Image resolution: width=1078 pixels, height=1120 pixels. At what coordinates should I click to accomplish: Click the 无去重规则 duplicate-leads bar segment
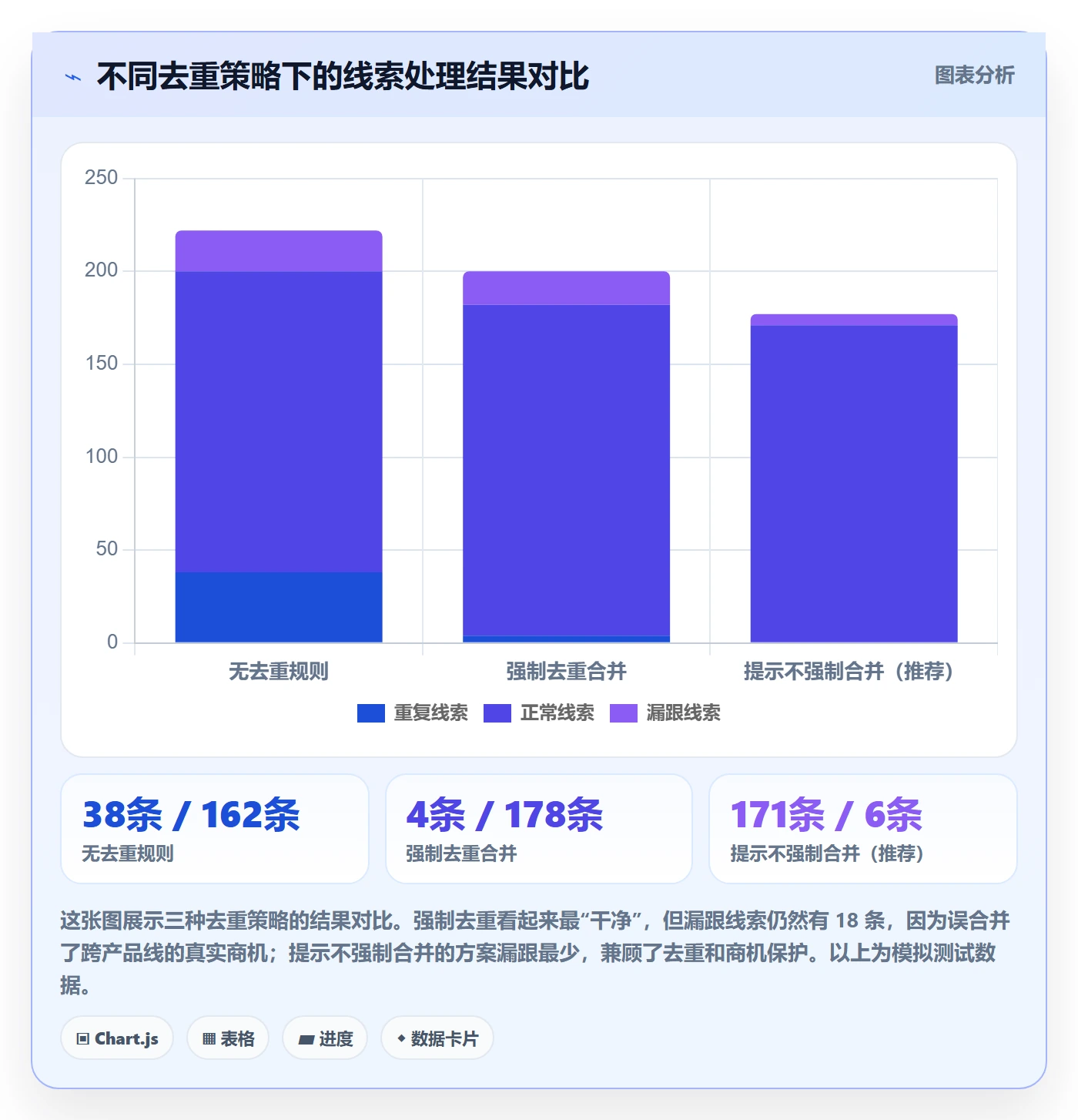(x=279, y=607)
